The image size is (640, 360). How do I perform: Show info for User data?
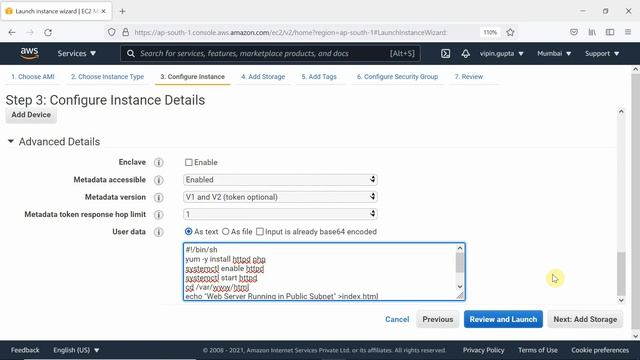[x=158, y=232]
